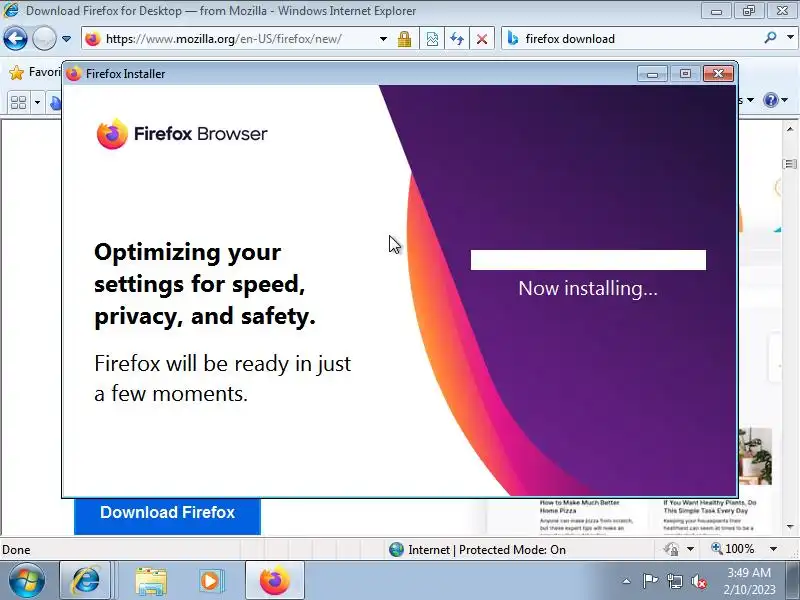View the security lock report icon
Screen dimensions: 800x600
click(x=405, y=39)
